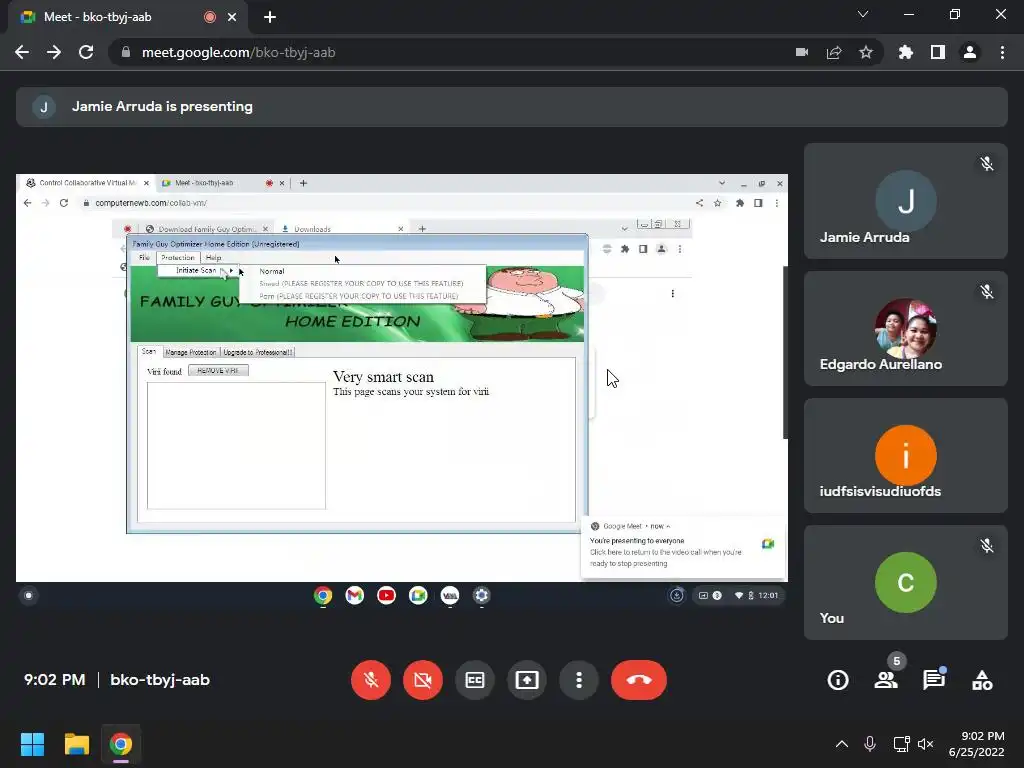
Task: Open three-dot menu in VM page
Action: [x=673, y=293]
